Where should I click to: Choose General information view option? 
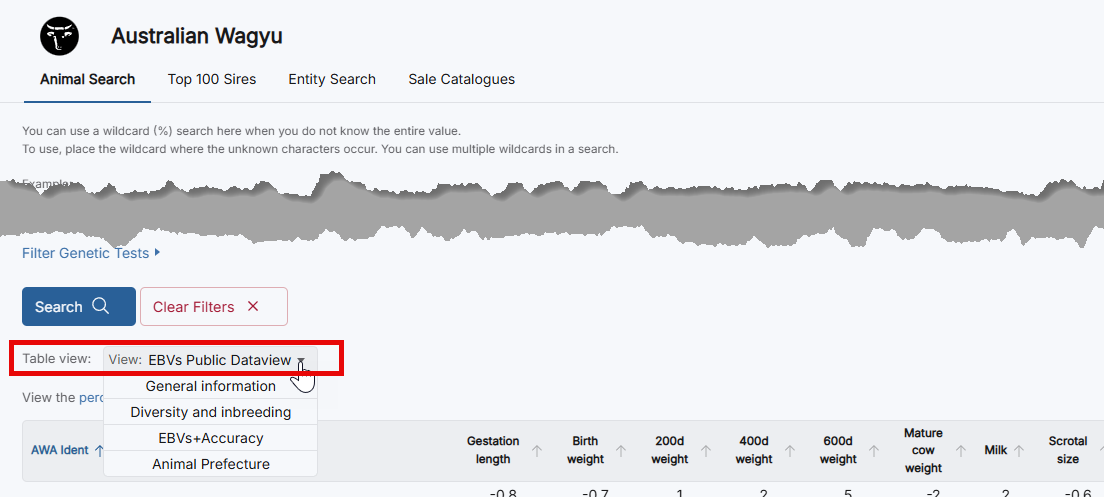pyautogui.click(x=211, y=386)
